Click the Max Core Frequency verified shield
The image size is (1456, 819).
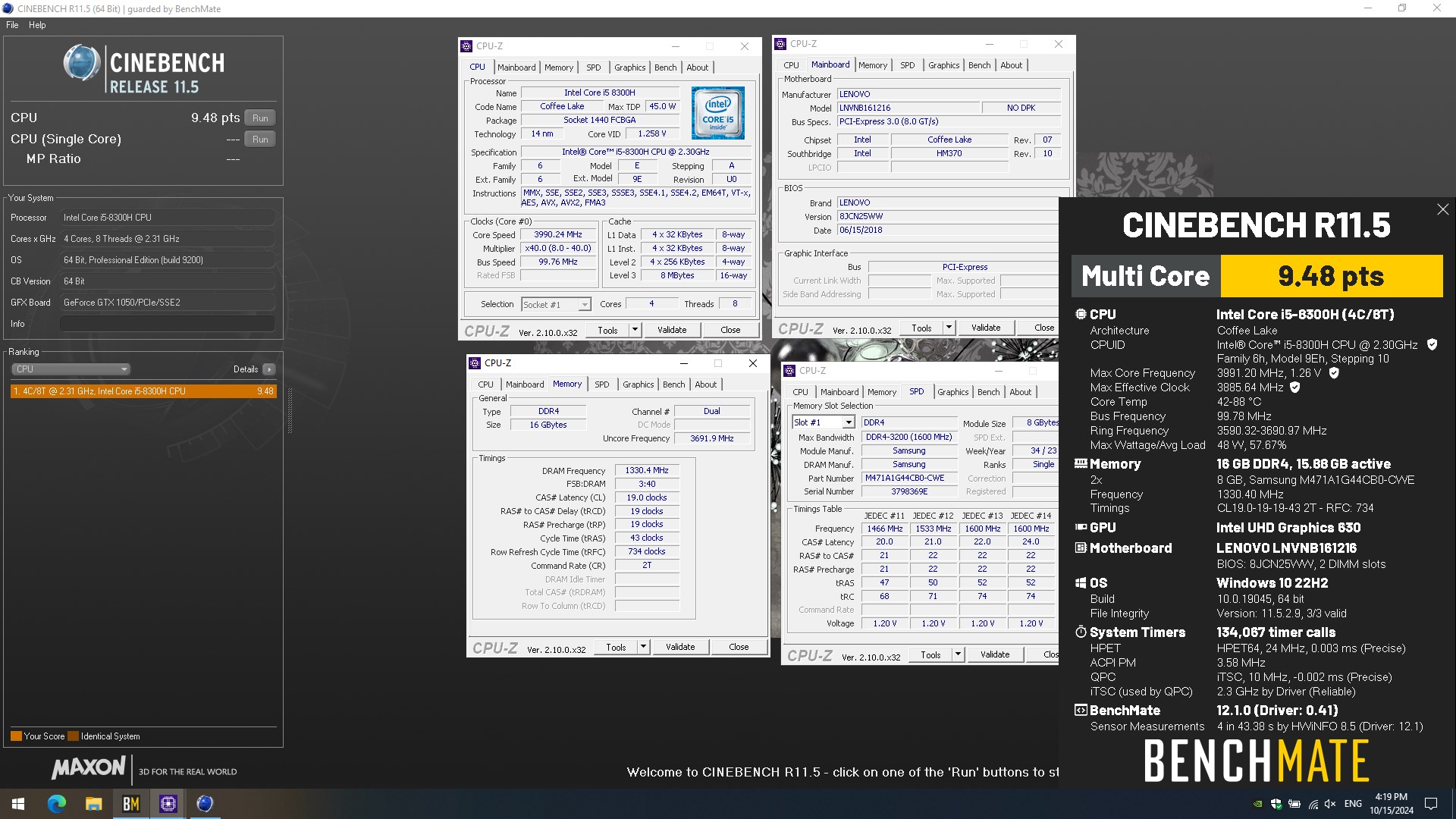click(1334, 372)
